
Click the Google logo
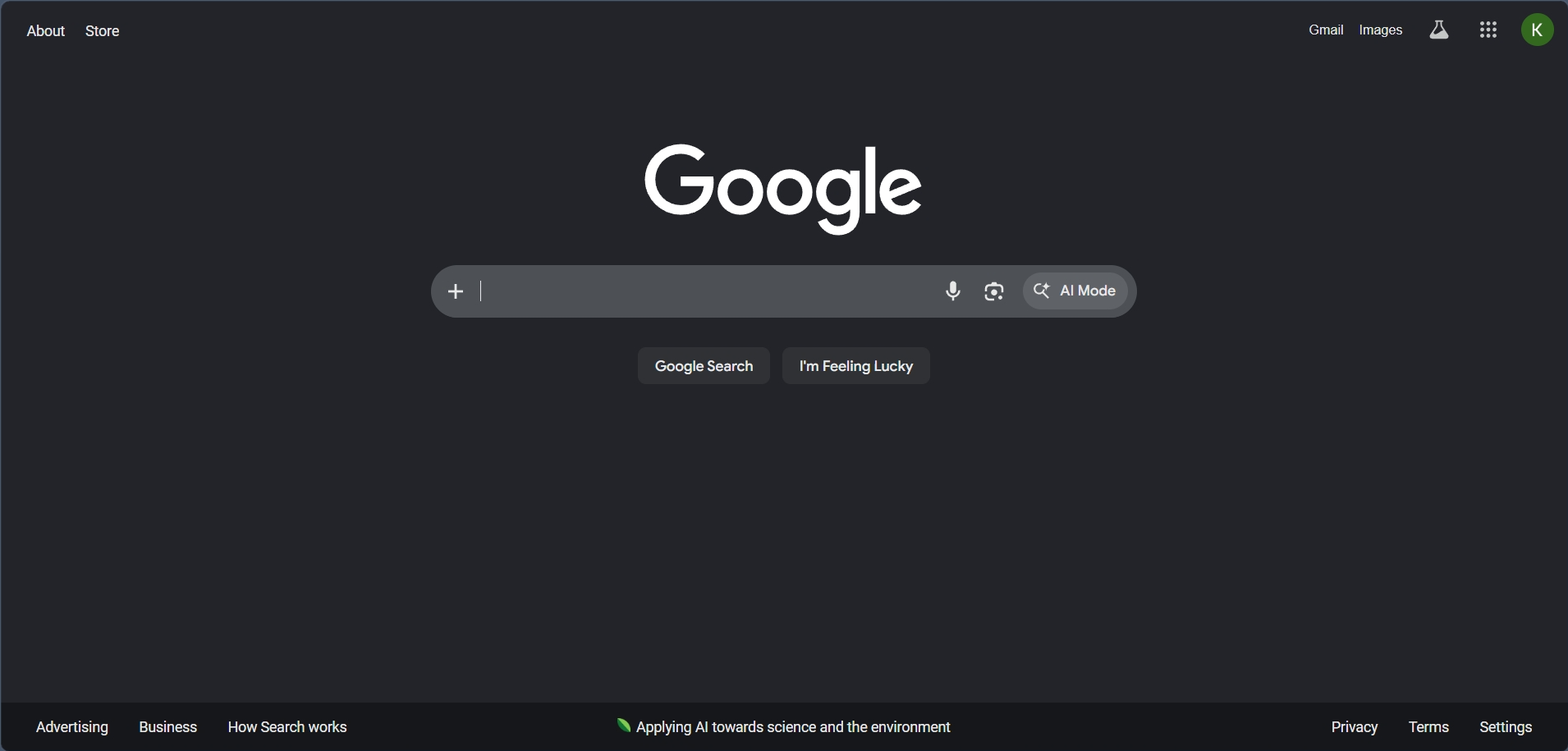[x=783, y=190]
